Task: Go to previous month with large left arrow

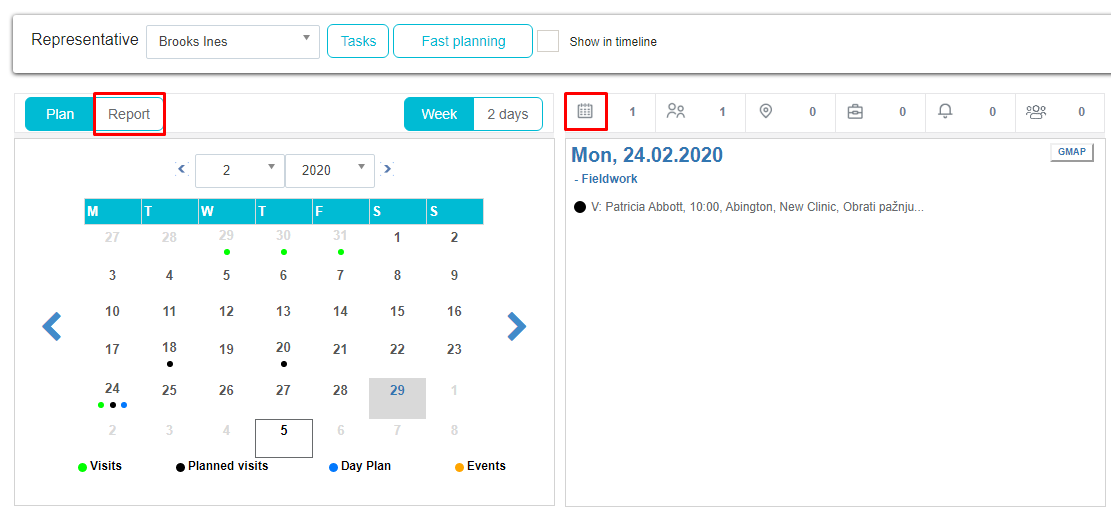Action: pyautogui.click(x=52, y=326)
